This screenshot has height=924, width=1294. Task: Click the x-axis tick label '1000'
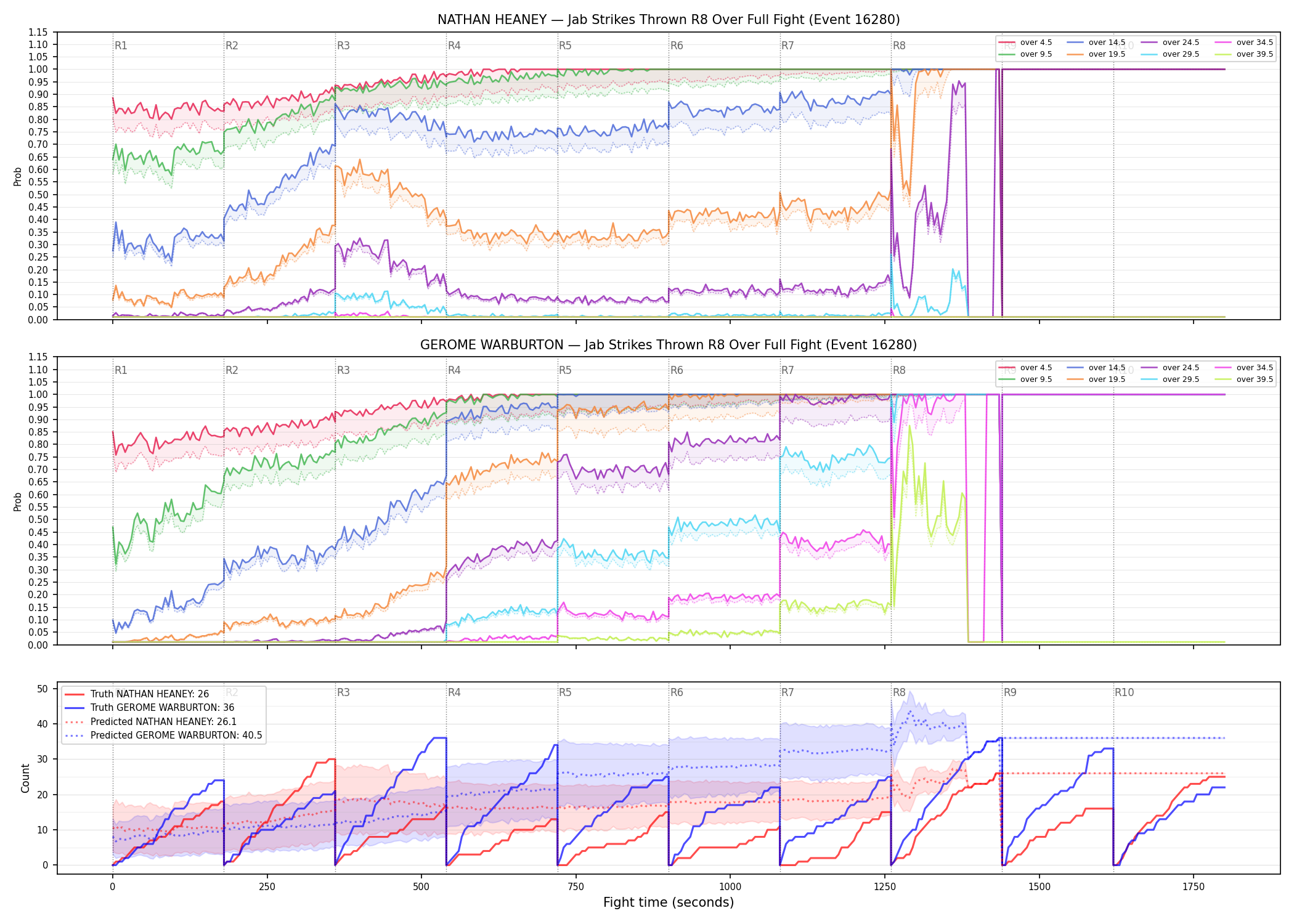(730, 887)
